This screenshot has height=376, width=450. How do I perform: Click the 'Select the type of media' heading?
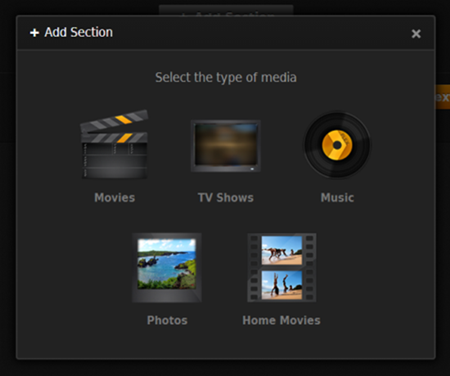point(226,77)
